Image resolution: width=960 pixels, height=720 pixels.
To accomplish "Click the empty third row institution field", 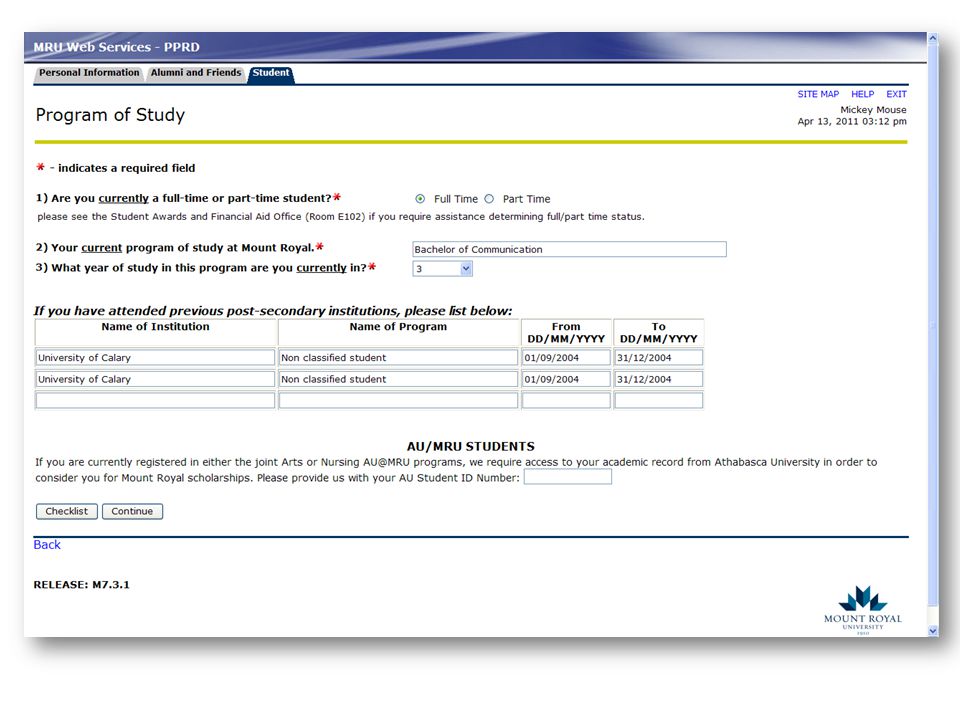I will (x=155, y=400).
